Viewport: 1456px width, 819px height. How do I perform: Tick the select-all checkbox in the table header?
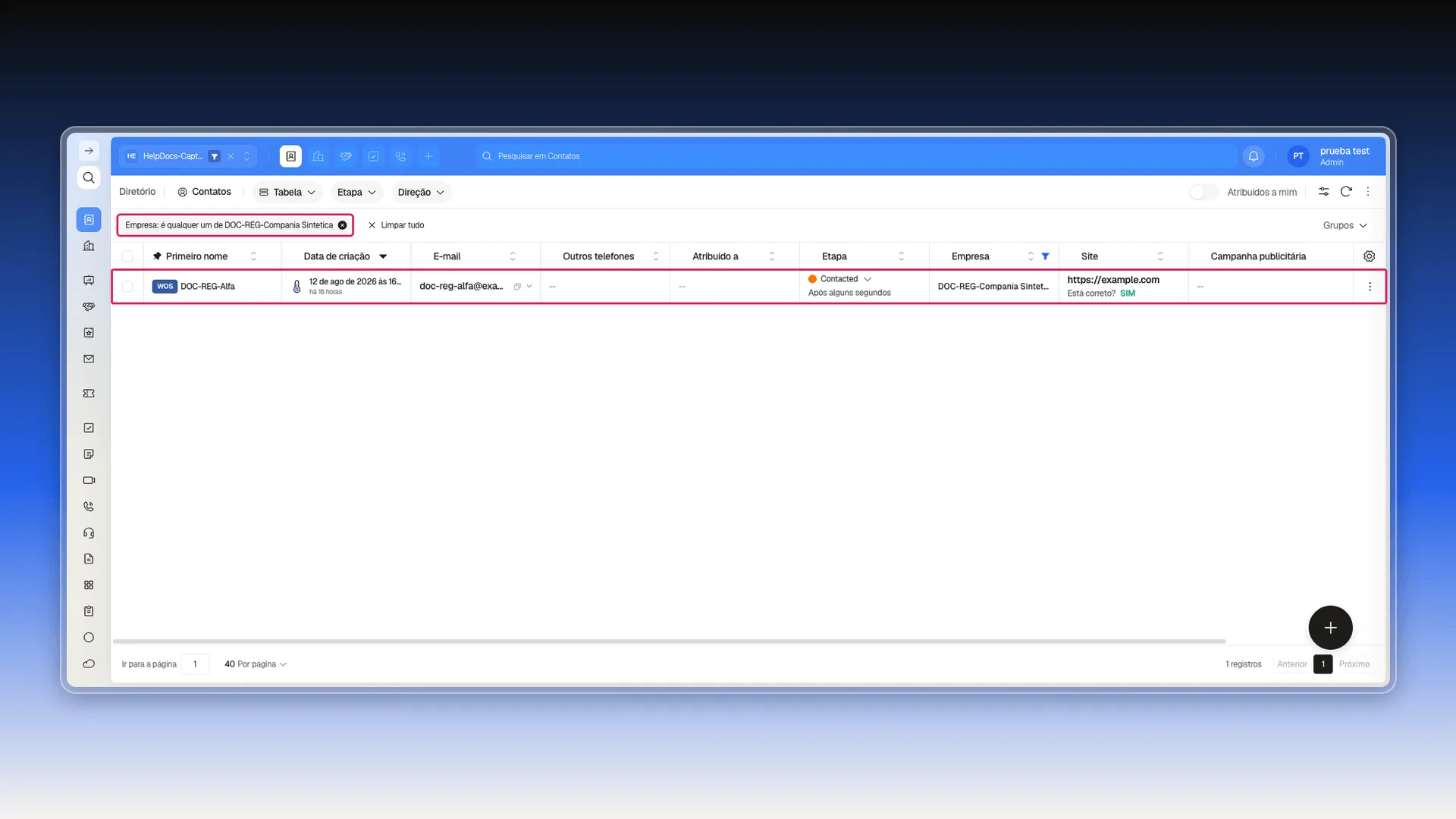[127, 256]
